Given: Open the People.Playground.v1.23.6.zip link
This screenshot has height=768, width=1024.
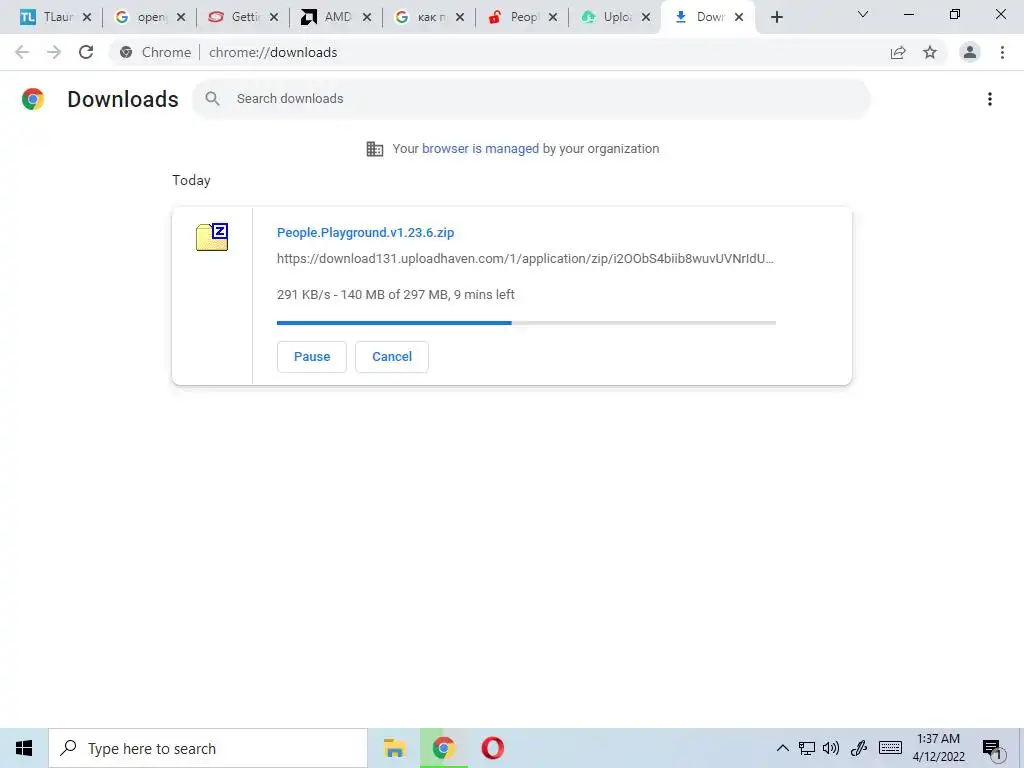Looking at the screenshot, I should click(365, 232).
